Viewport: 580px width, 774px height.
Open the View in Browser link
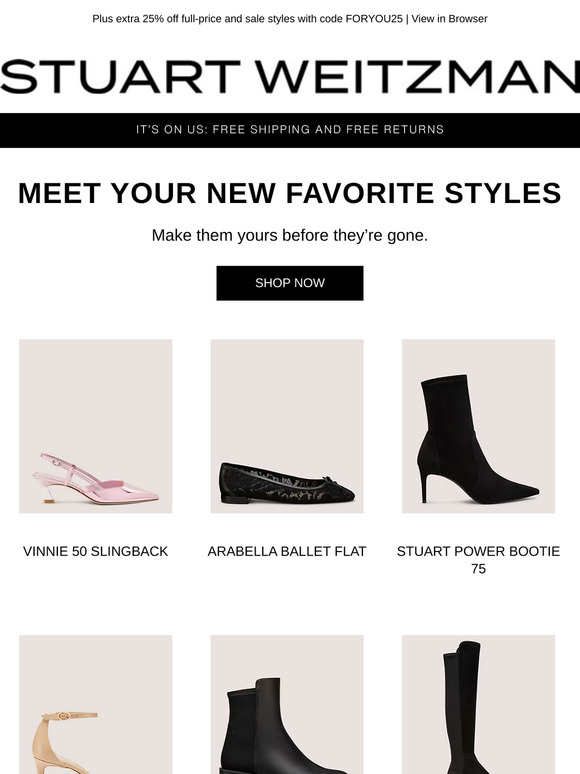(x=449, y=19)
